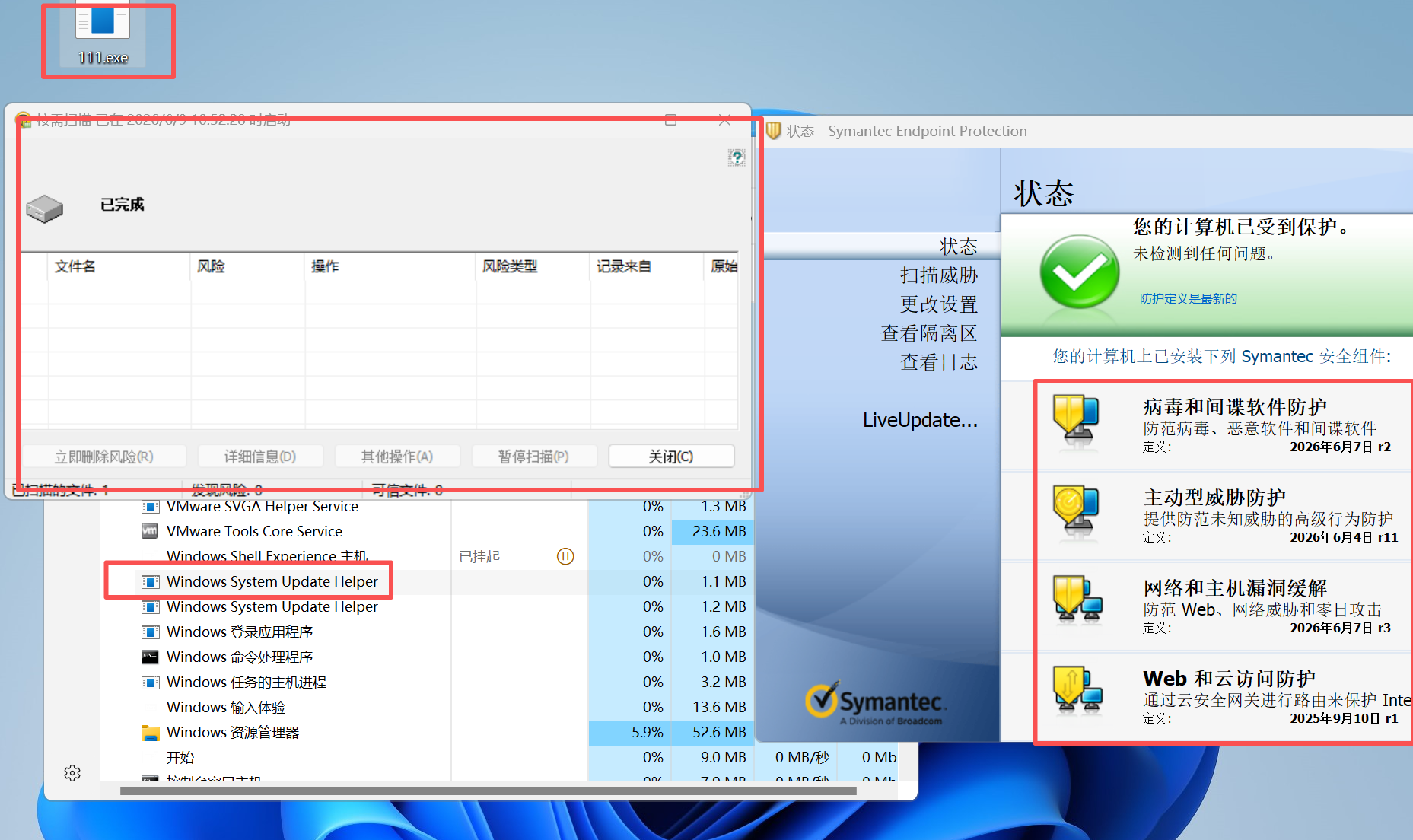Click the Windows 任务的主机进程 process icon

[151, 682]
